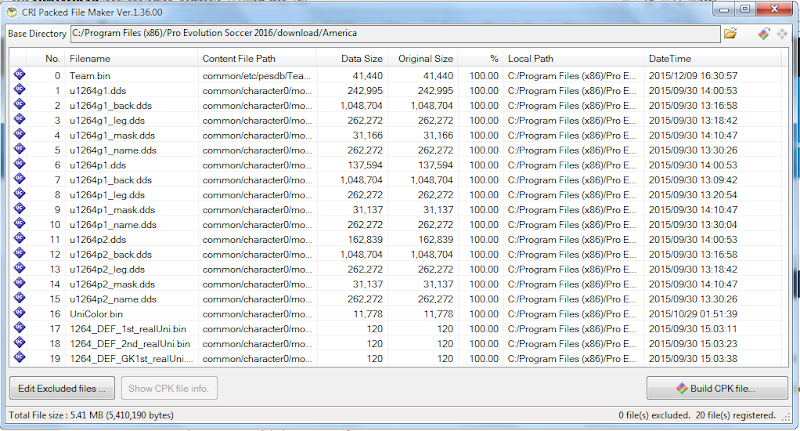Click the file icon for u1264g1.dds row
Image resolution: width=800 pixels, height=431 pixels.
coord(19,89)
